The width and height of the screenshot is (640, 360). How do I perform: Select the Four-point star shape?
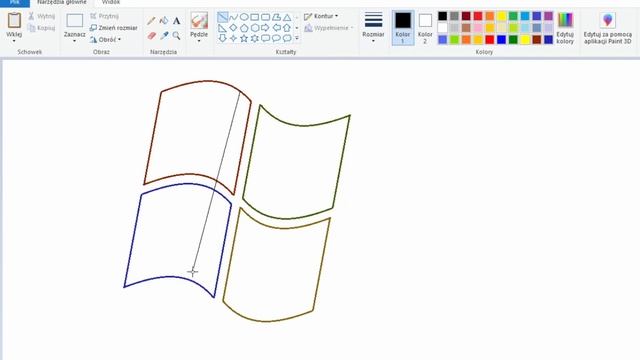pos(233,38)
